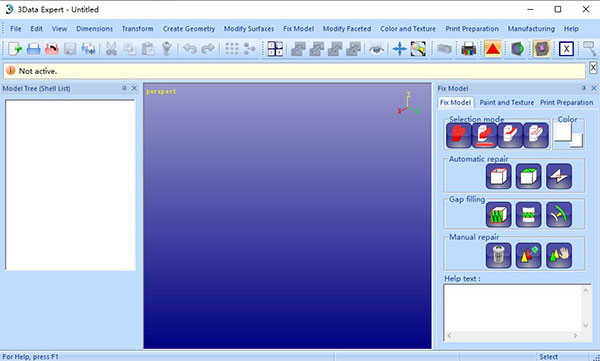This screenshot has width=600, height=361.
Task: Click the first Gap filling icon, green striped cube
Action: click(x=499, y=214)
